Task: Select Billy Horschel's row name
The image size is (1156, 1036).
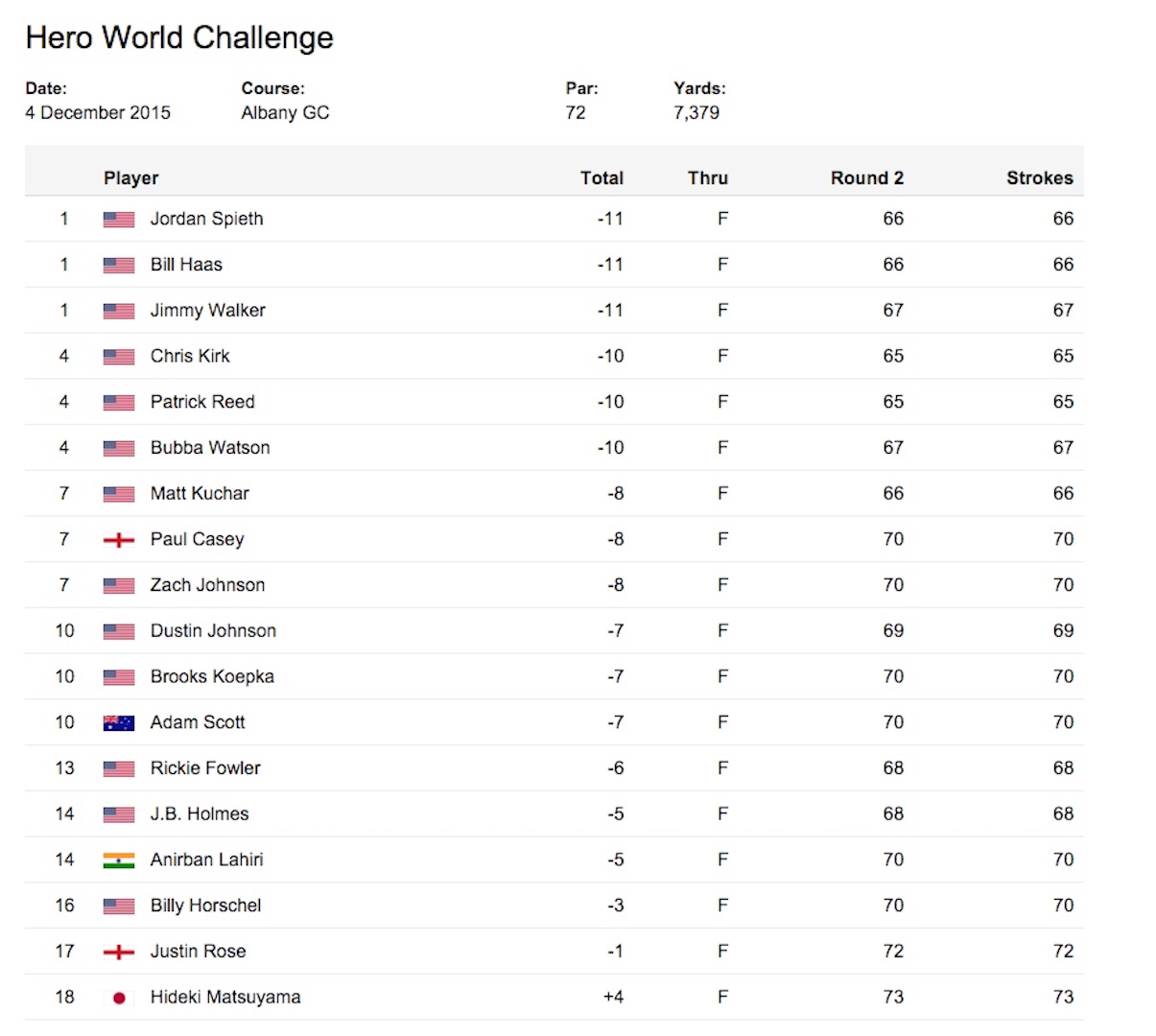Action: point(205,906)
